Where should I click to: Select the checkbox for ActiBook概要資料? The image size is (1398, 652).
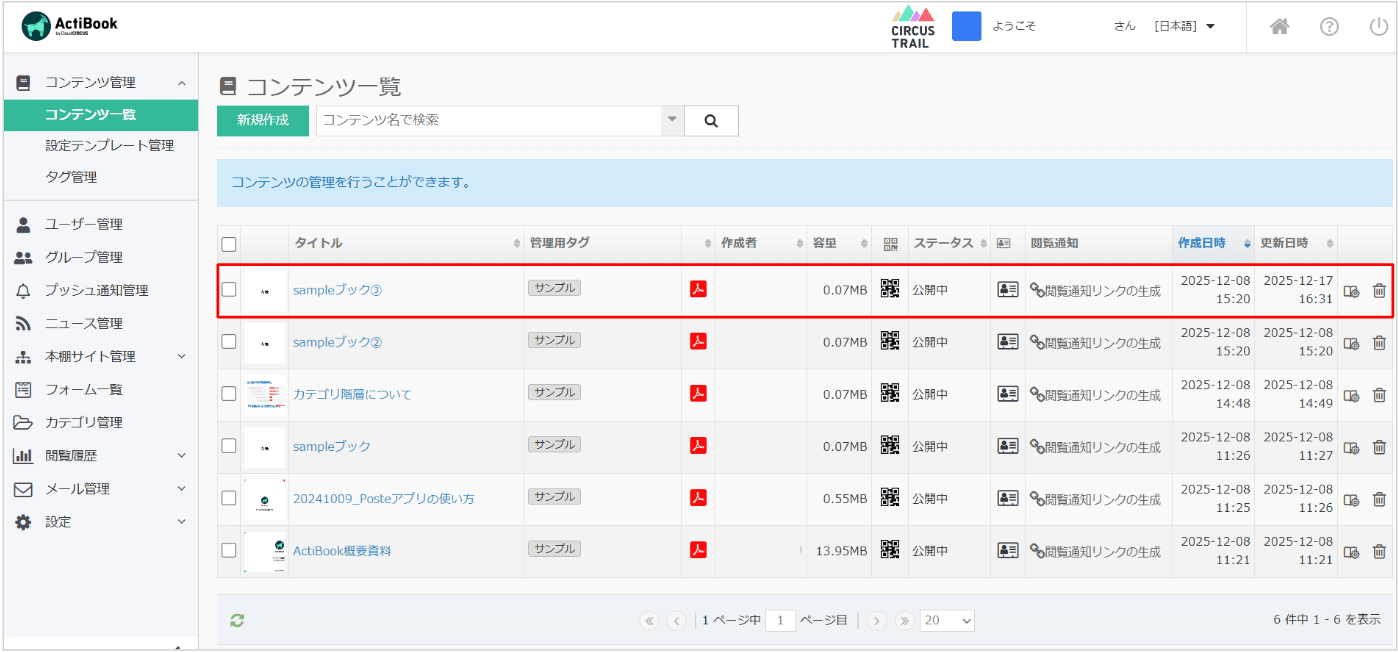[x=229, y=550]
